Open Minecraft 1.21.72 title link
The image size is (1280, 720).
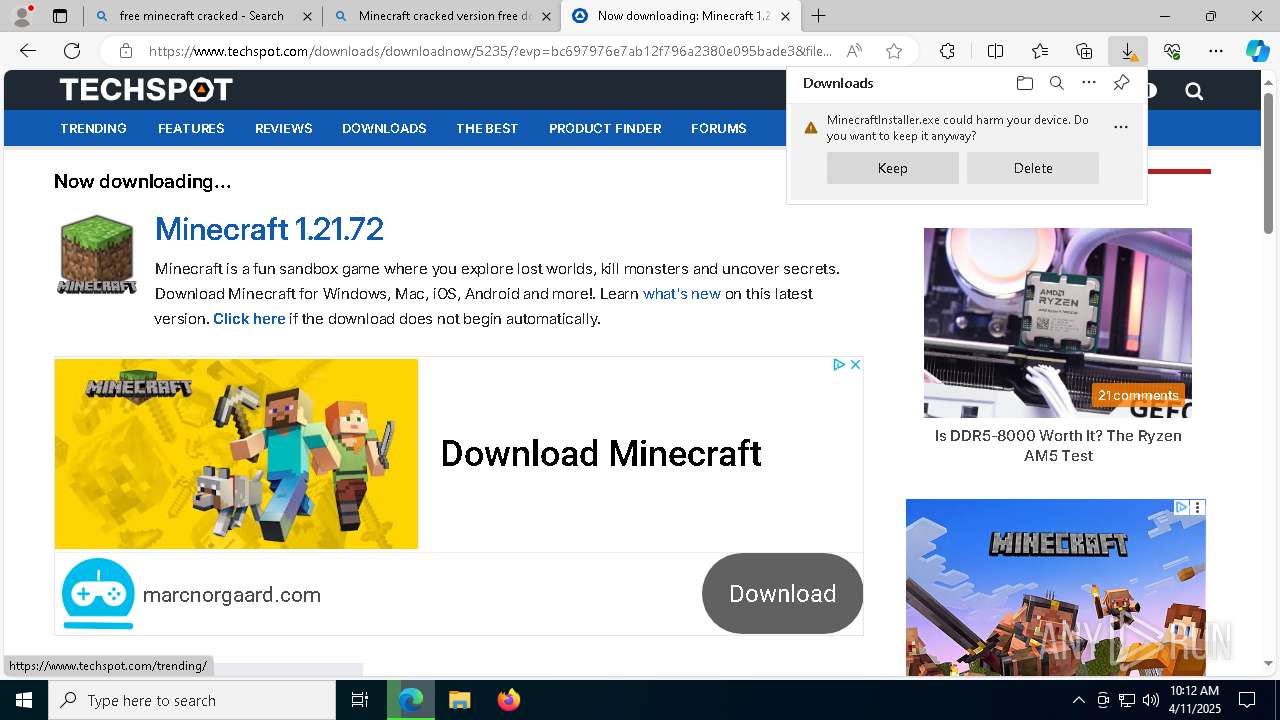tap(269, 229)
